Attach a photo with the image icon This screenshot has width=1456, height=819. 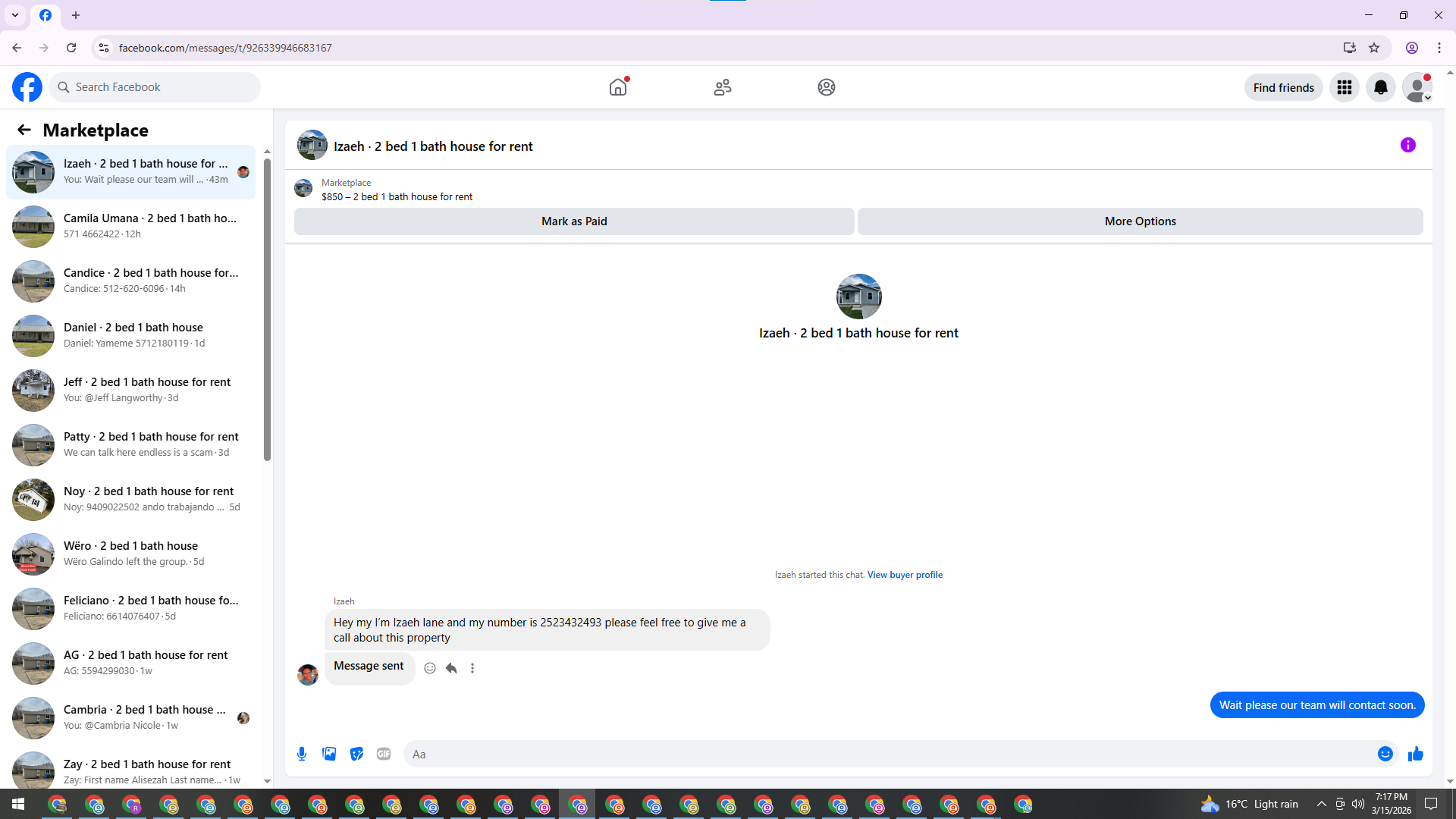pos(329,754)
